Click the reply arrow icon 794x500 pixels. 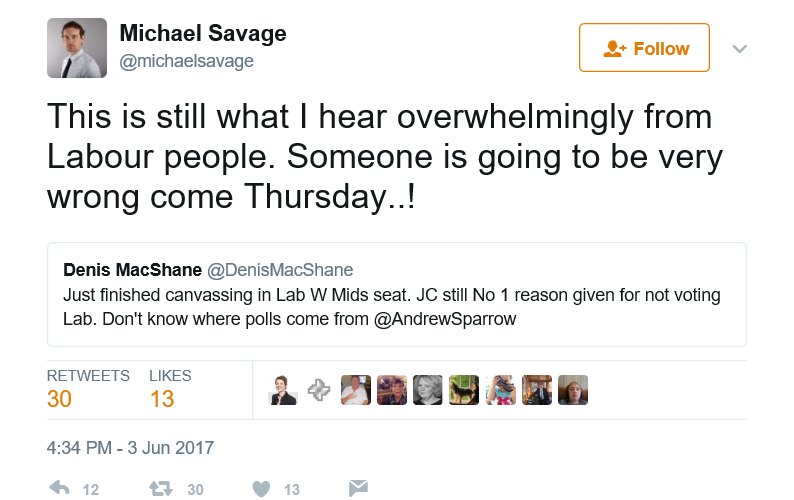[59, 488]
